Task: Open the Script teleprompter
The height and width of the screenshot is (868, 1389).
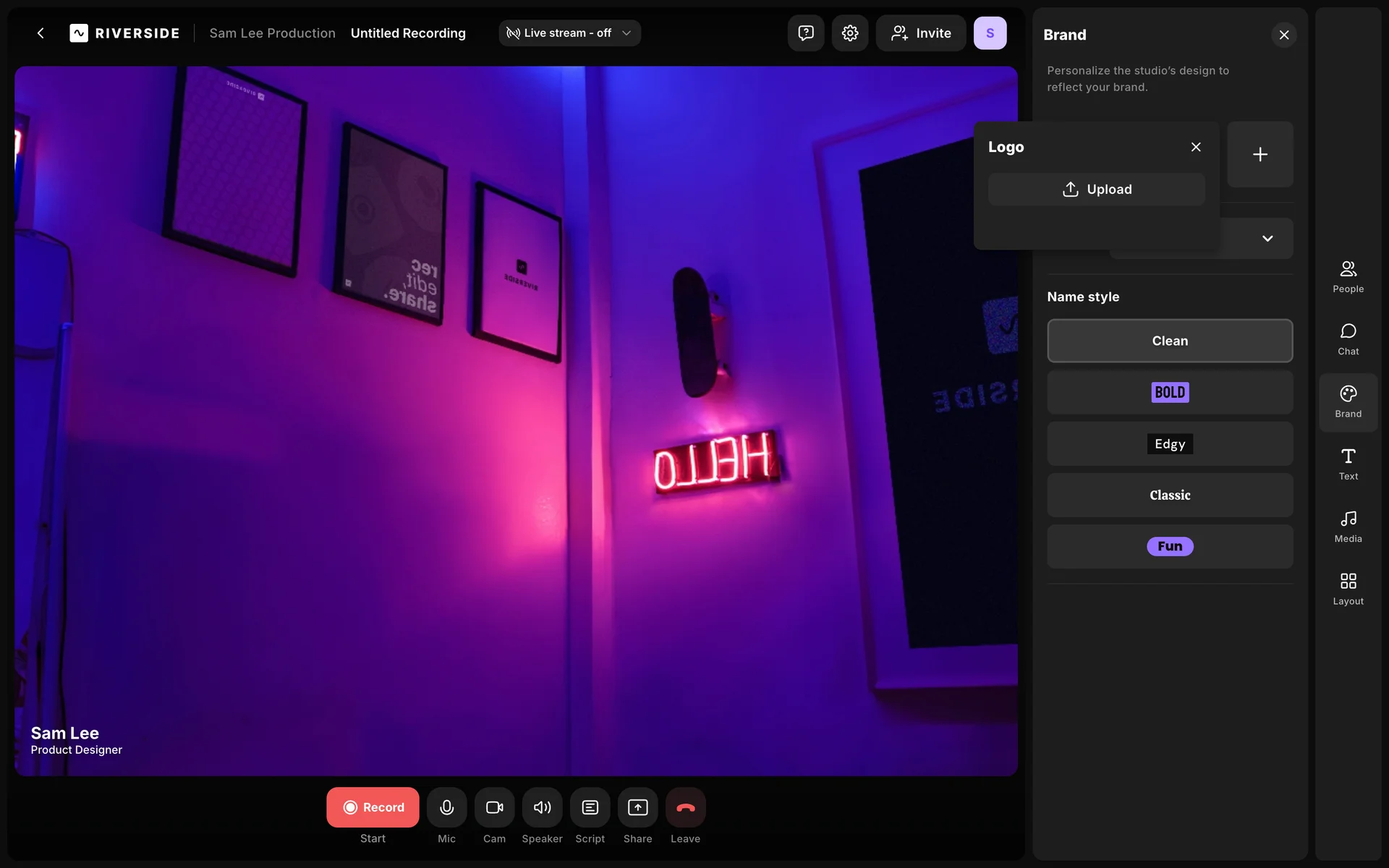Action: pyautogui.click(x=590, y=807)
